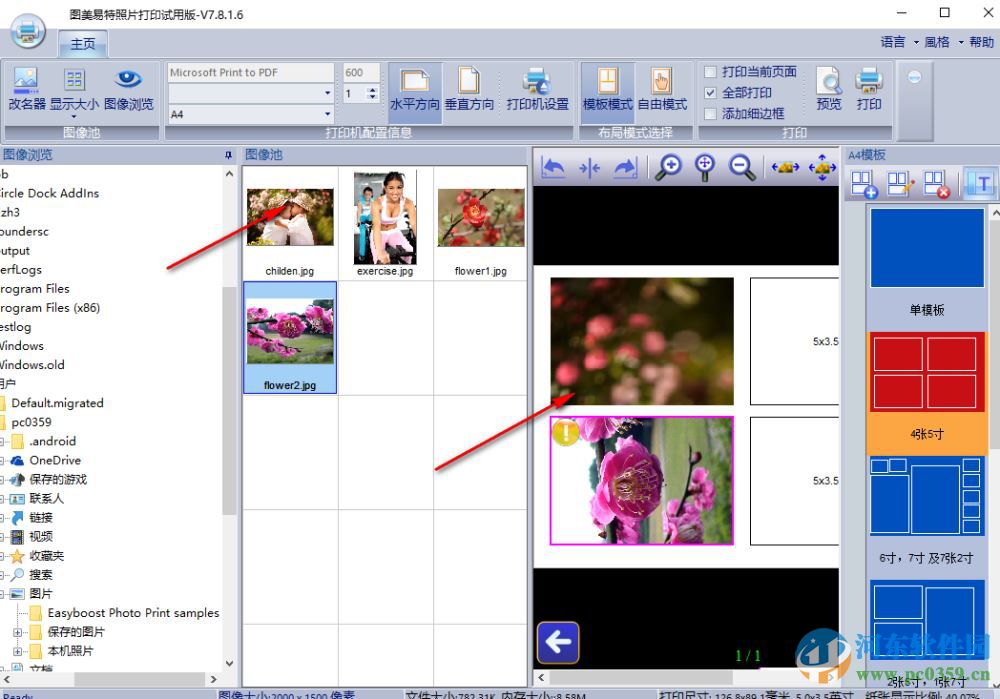Open printer settings (打印机设置)
The image size is (1000, 699).
[537, 89]
